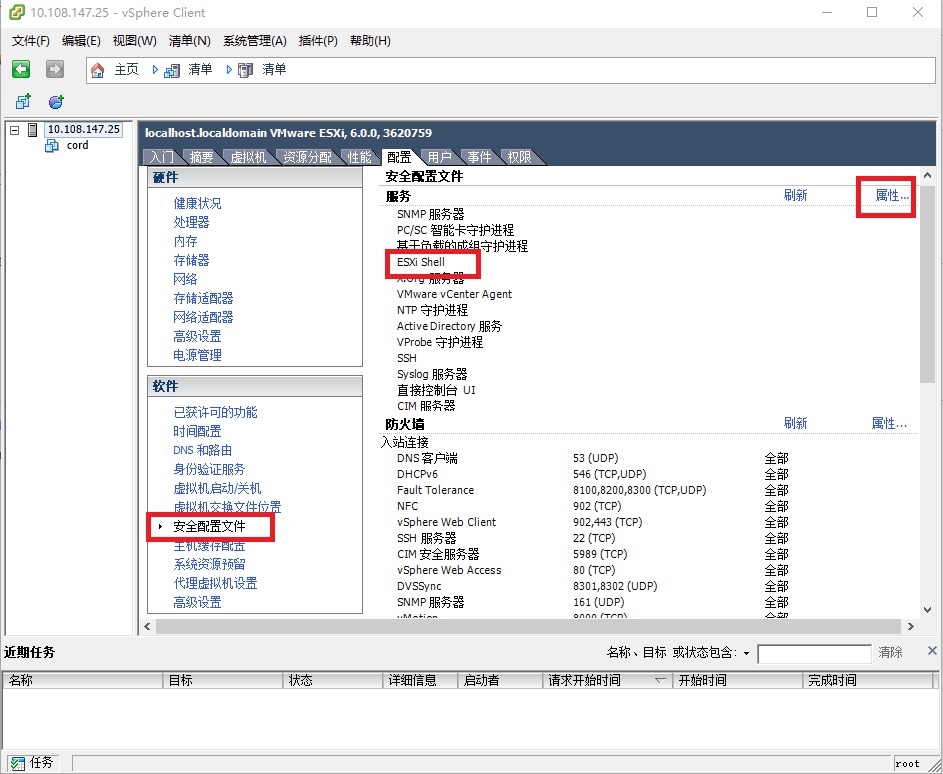The height and width of the screenshot is (774, 943).
Task: Switch to the 摘要 tab
Action: [x=201, y=157]
